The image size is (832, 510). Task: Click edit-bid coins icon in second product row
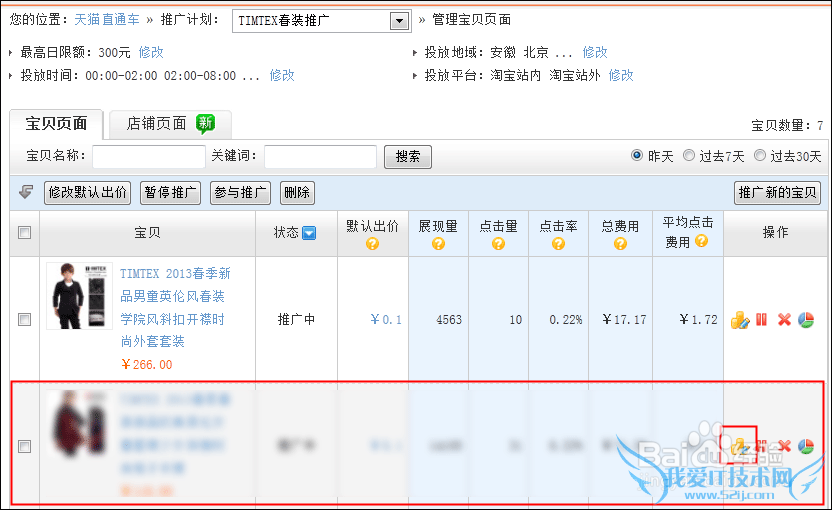tap(740, 446)
